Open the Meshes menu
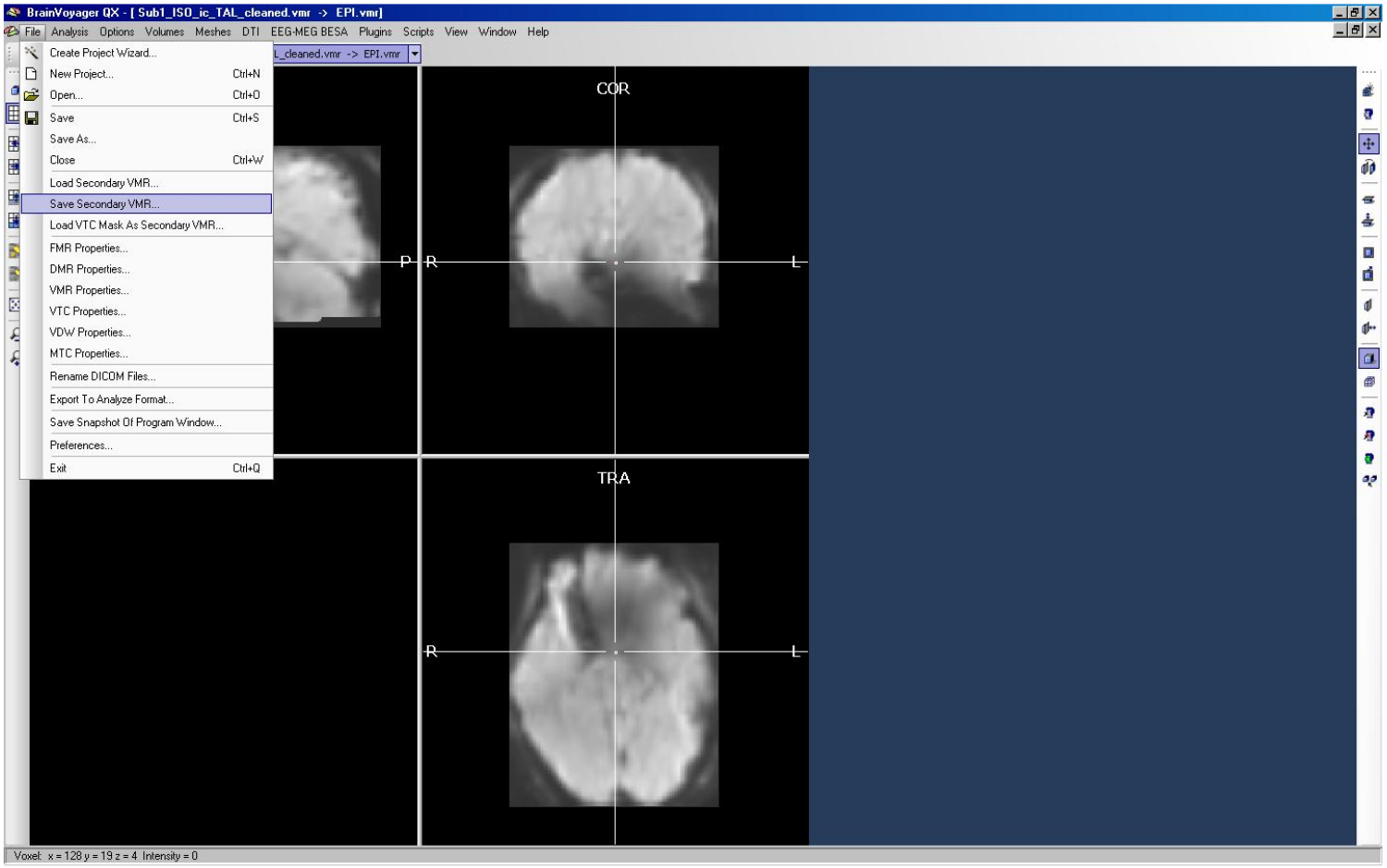 [213, 31]
